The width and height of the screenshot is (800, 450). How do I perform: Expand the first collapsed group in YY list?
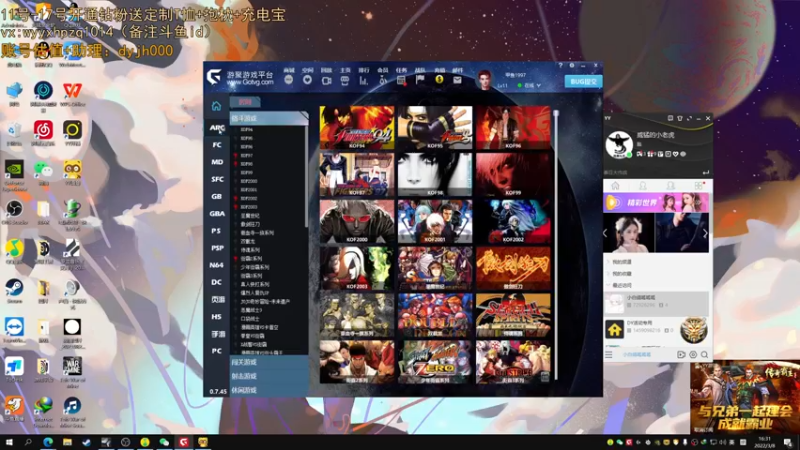pyautogui.click(x=609, y=262)
